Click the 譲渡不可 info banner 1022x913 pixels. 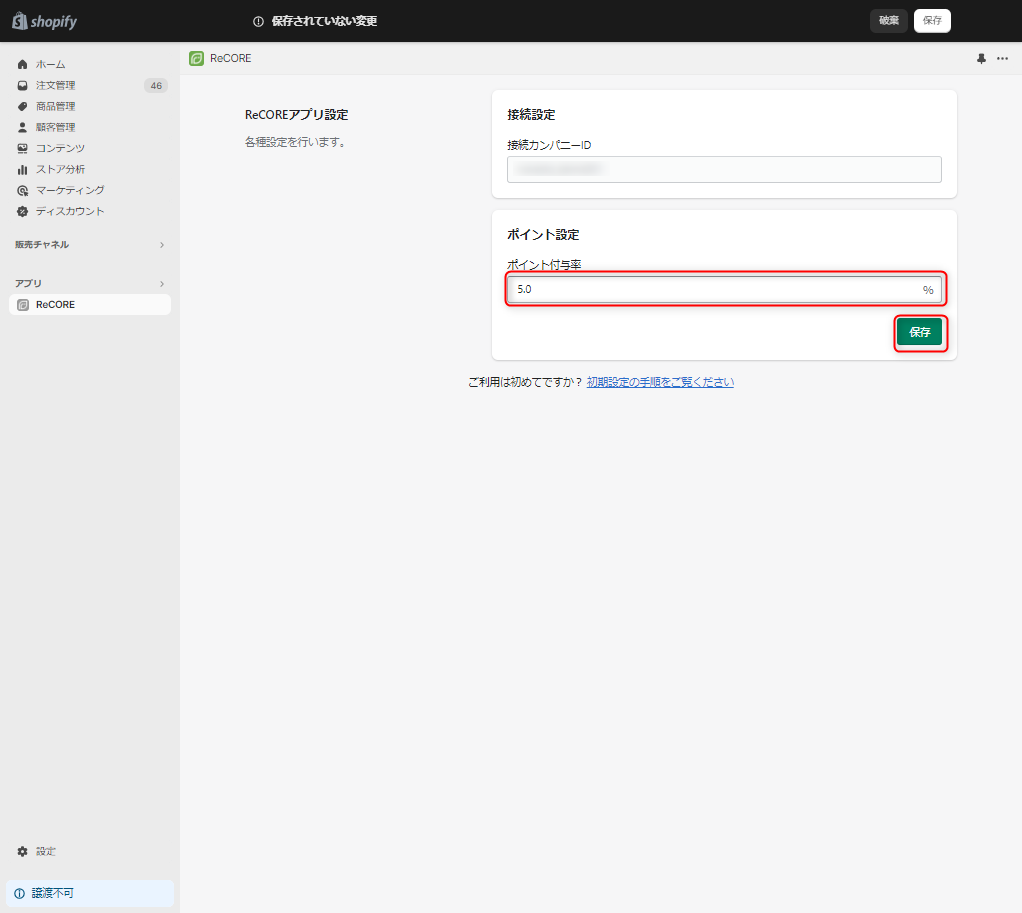(90, 893)
